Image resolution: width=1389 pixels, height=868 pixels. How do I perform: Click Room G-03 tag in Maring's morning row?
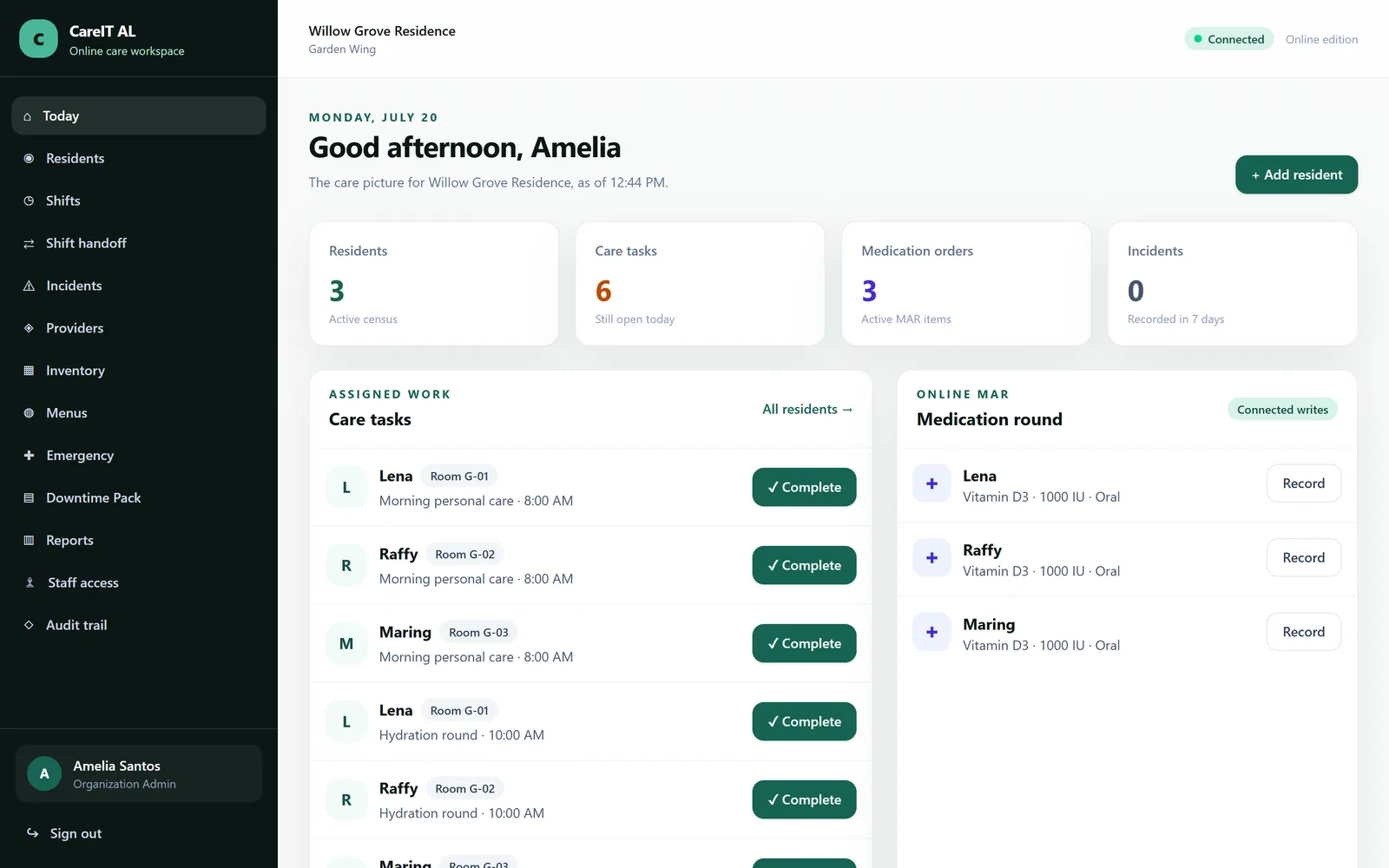[x=478, y=633]
